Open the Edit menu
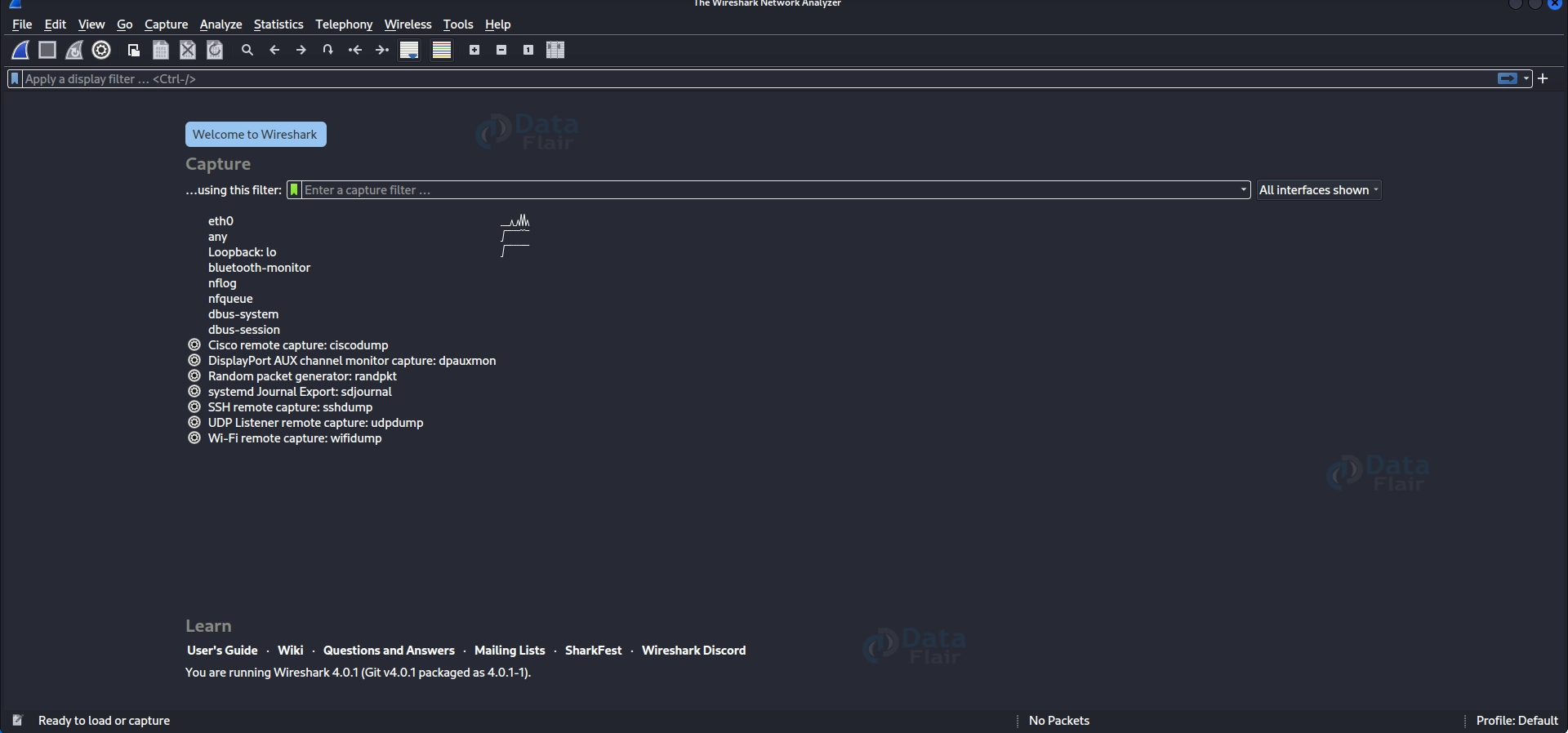The width and height of the screenshot is (1568, 733). pyautogui.click(x=56, y=24)
